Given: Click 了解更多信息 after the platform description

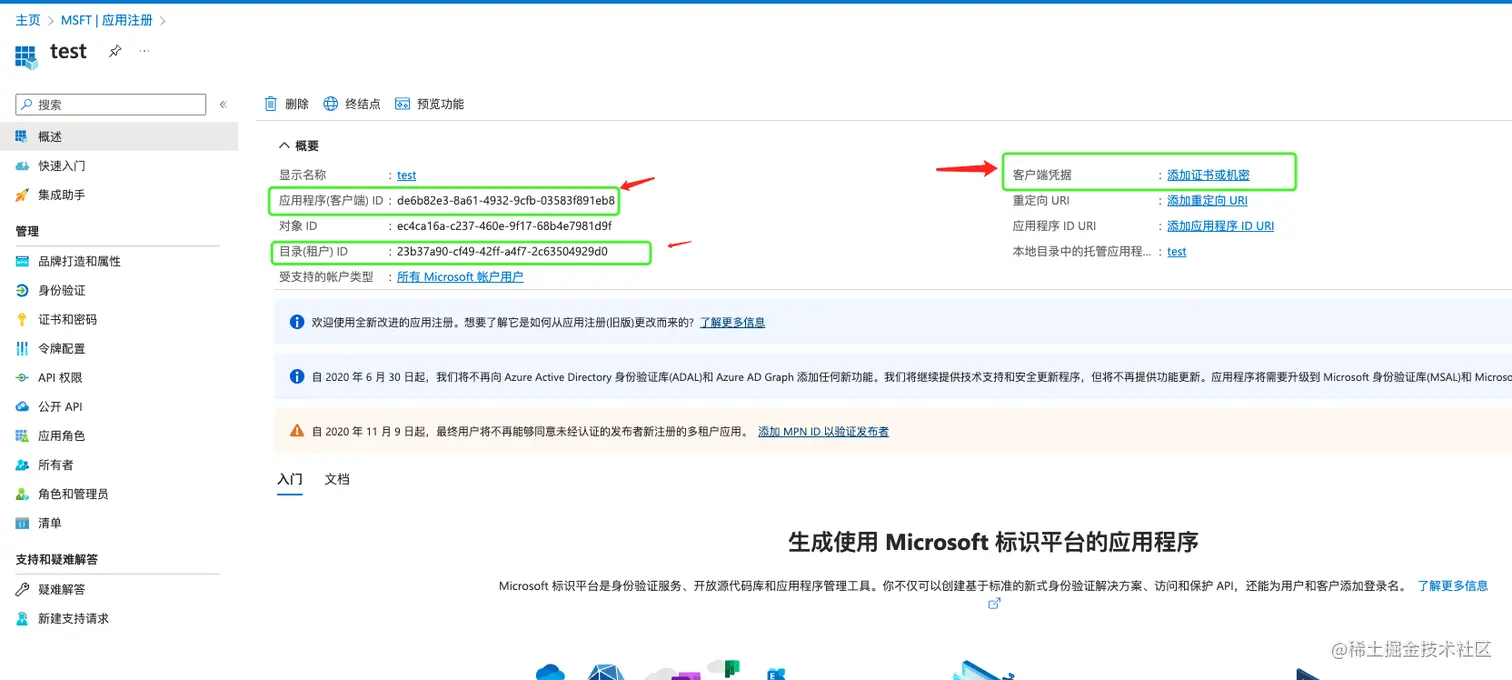Looking at the screenshot, I should click(1452, 586).
